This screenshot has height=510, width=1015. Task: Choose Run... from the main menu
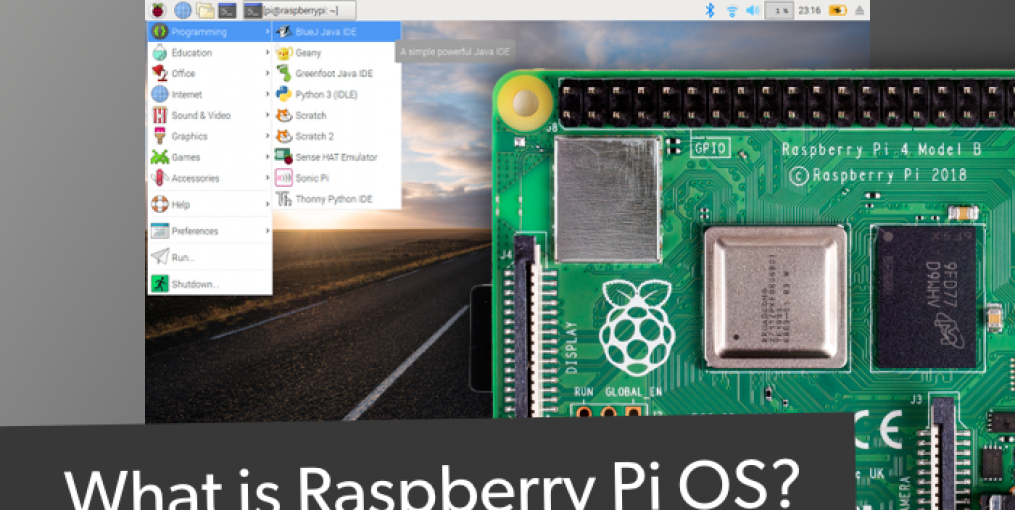210,258
